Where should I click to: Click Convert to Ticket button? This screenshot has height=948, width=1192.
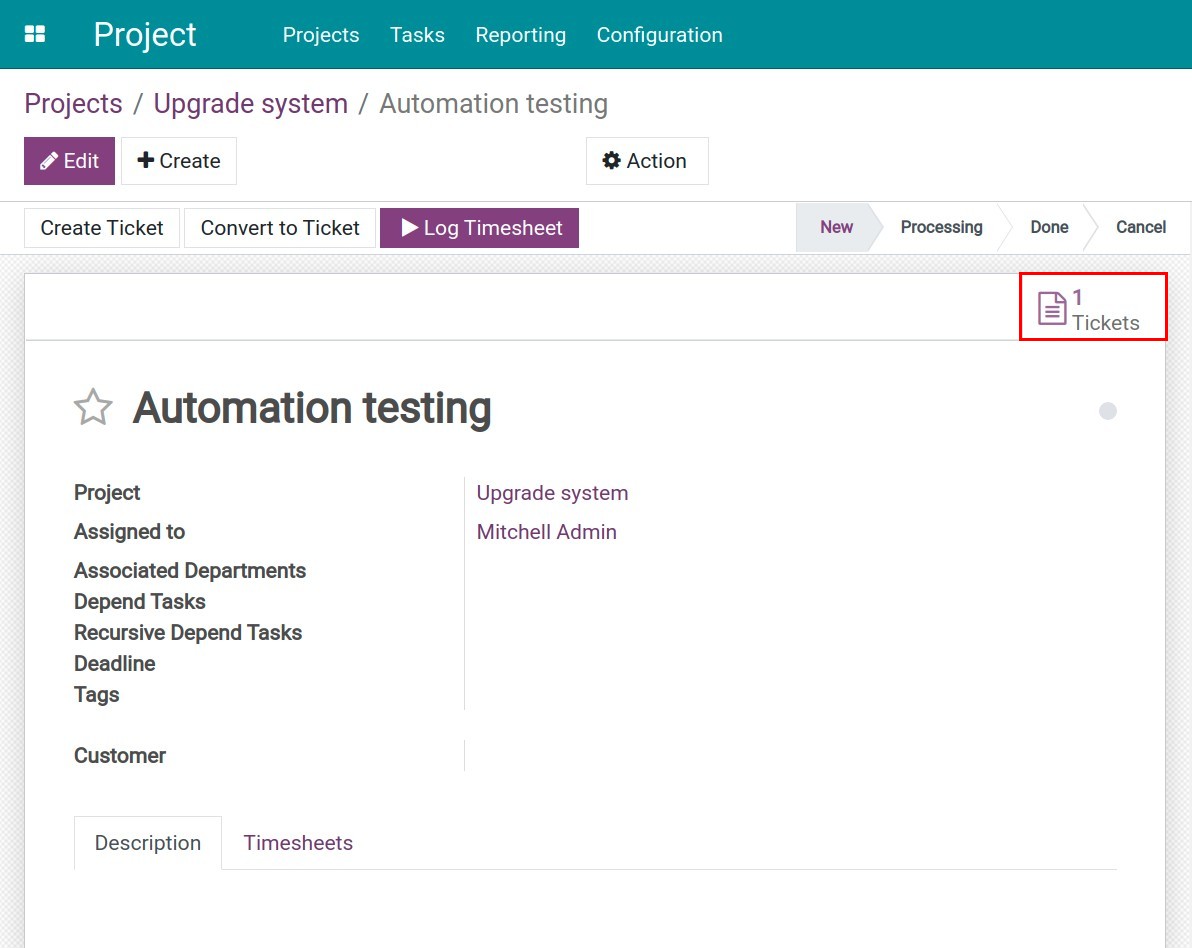(x=280, y=228)
